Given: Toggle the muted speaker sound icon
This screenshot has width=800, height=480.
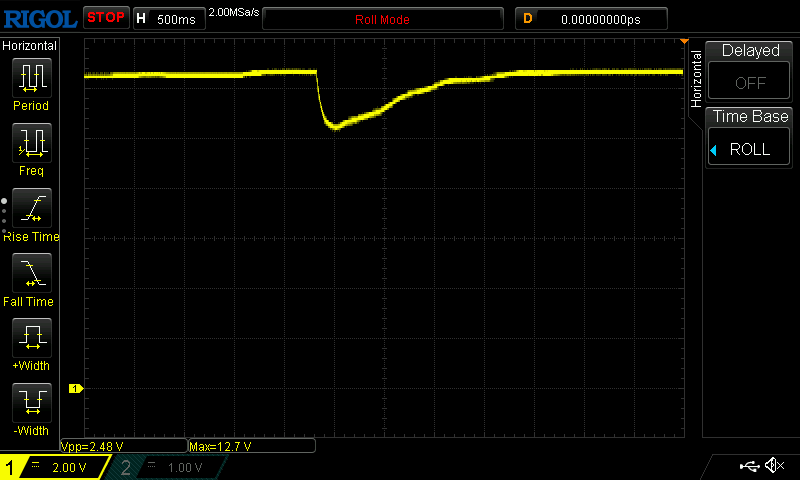Looking at the screenshot, I should [x=774, y=465].
